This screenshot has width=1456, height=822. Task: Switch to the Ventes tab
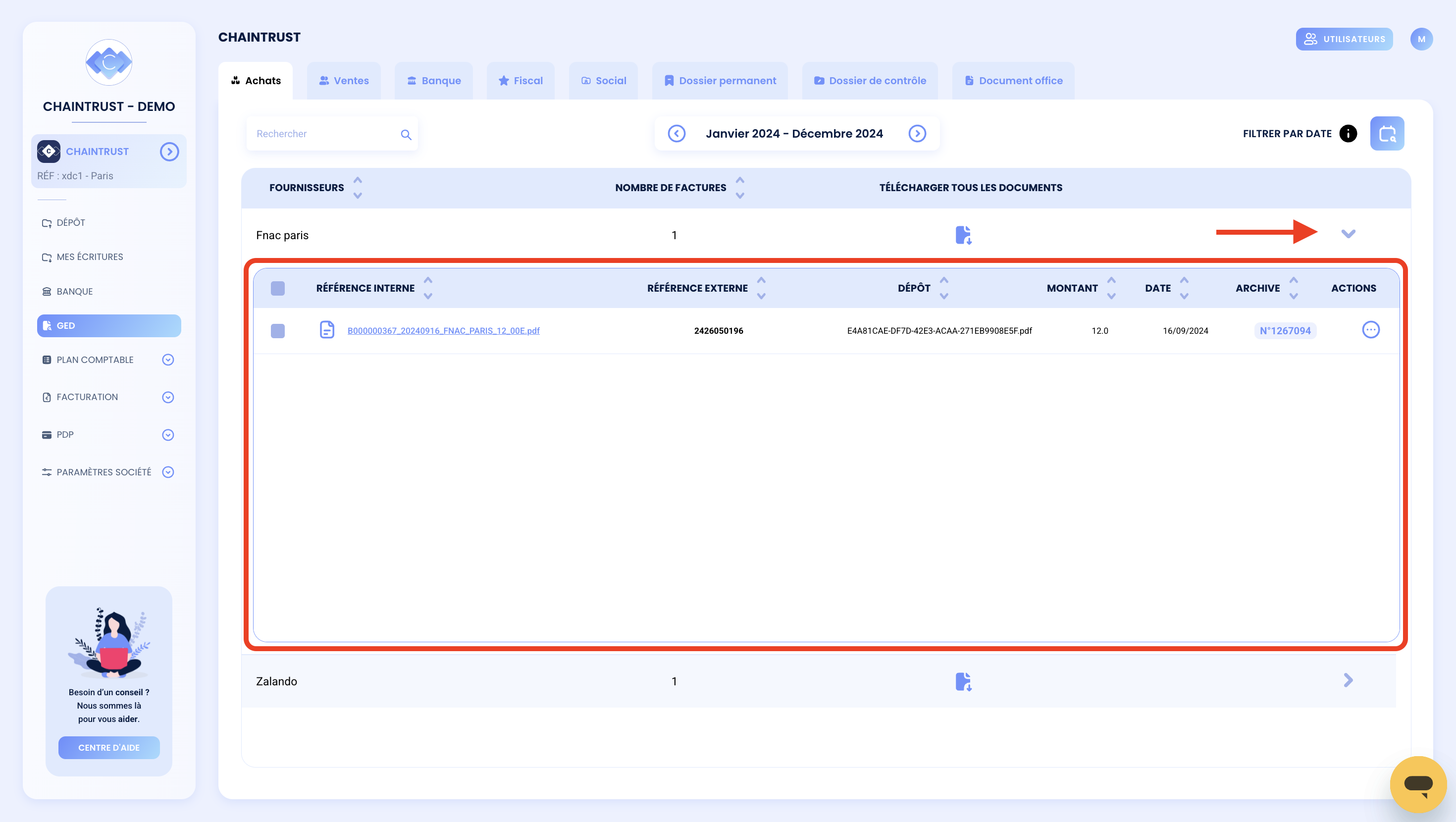coord(344,81)
